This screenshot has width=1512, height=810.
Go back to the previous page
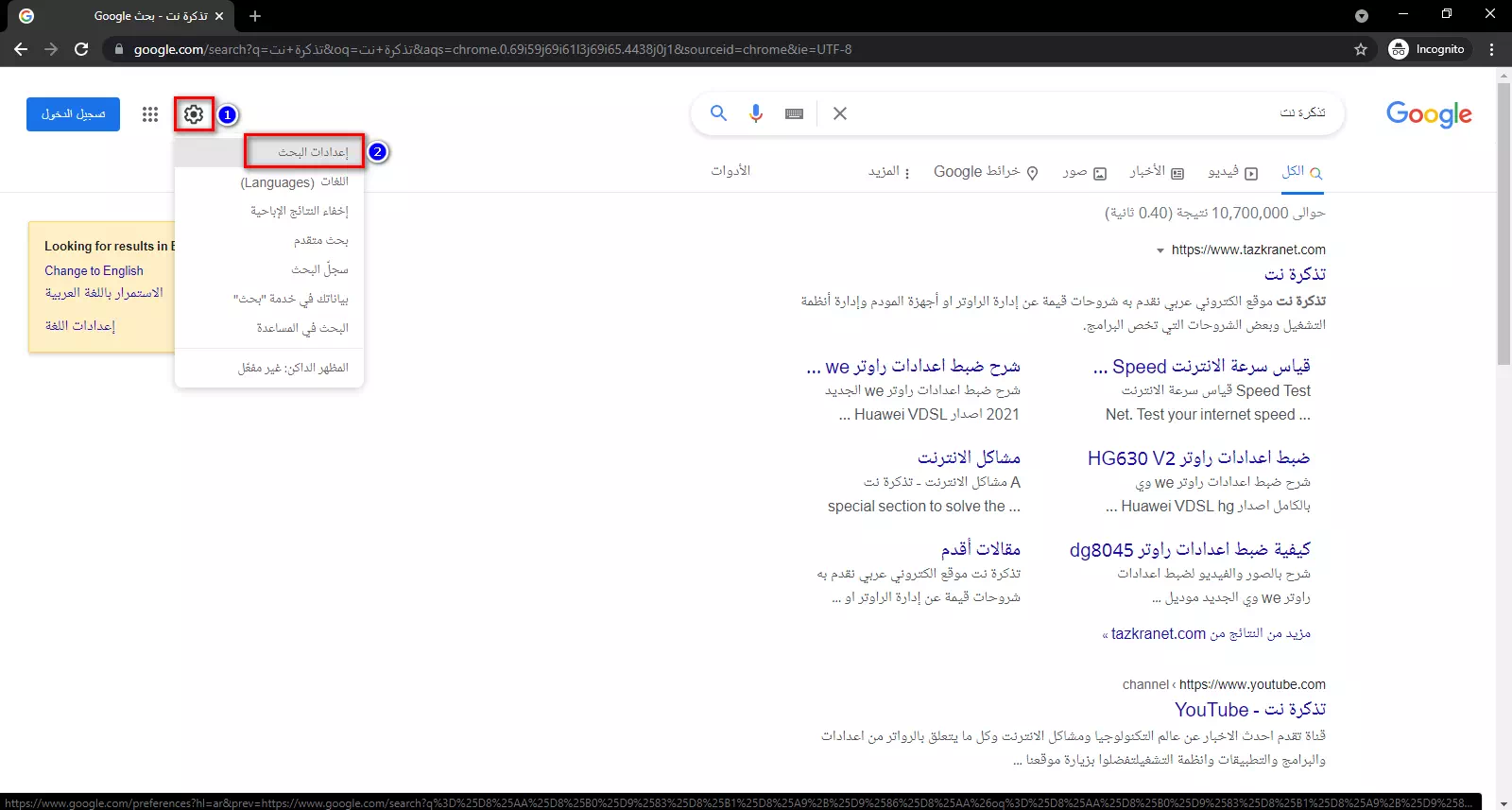coord(21,49)
